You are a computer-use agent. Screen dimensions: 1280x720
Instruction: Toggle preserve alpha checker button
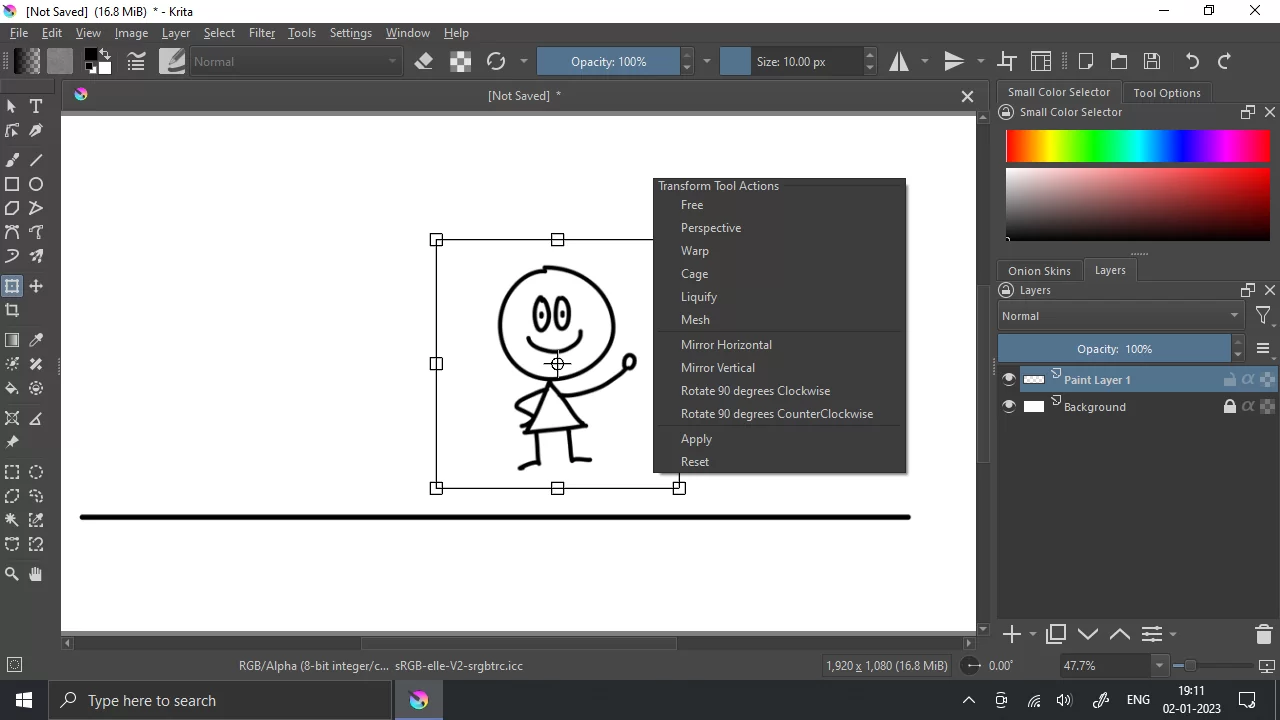click(460, 61)
